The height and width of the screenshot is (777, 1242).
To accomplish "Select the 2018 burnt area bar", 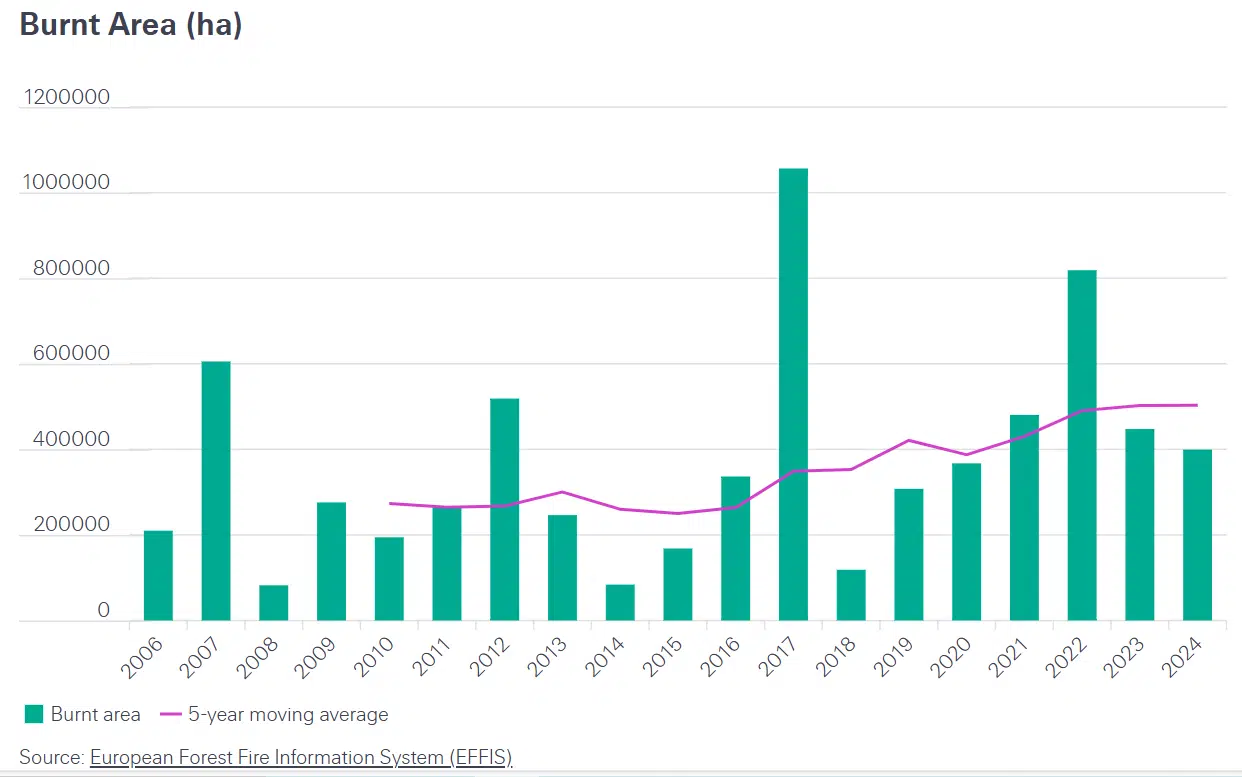I will point(851,595).
